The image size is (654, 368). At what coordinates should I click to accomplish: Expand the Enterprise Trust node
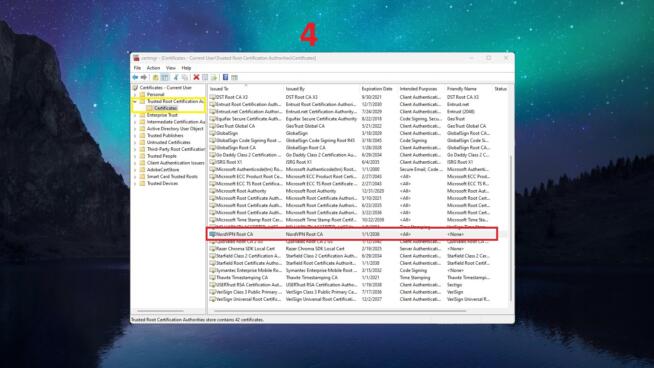[135, 115]
